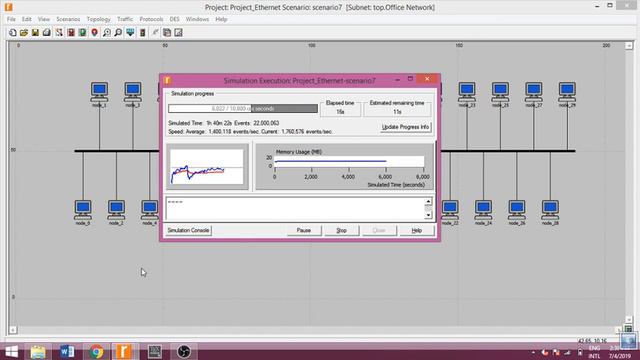Image resolution: width=640 pixels, height=360 pixels.
Task: Click the workspace horizontal scroll-left arrow
Action: click(x=13, y=329)
